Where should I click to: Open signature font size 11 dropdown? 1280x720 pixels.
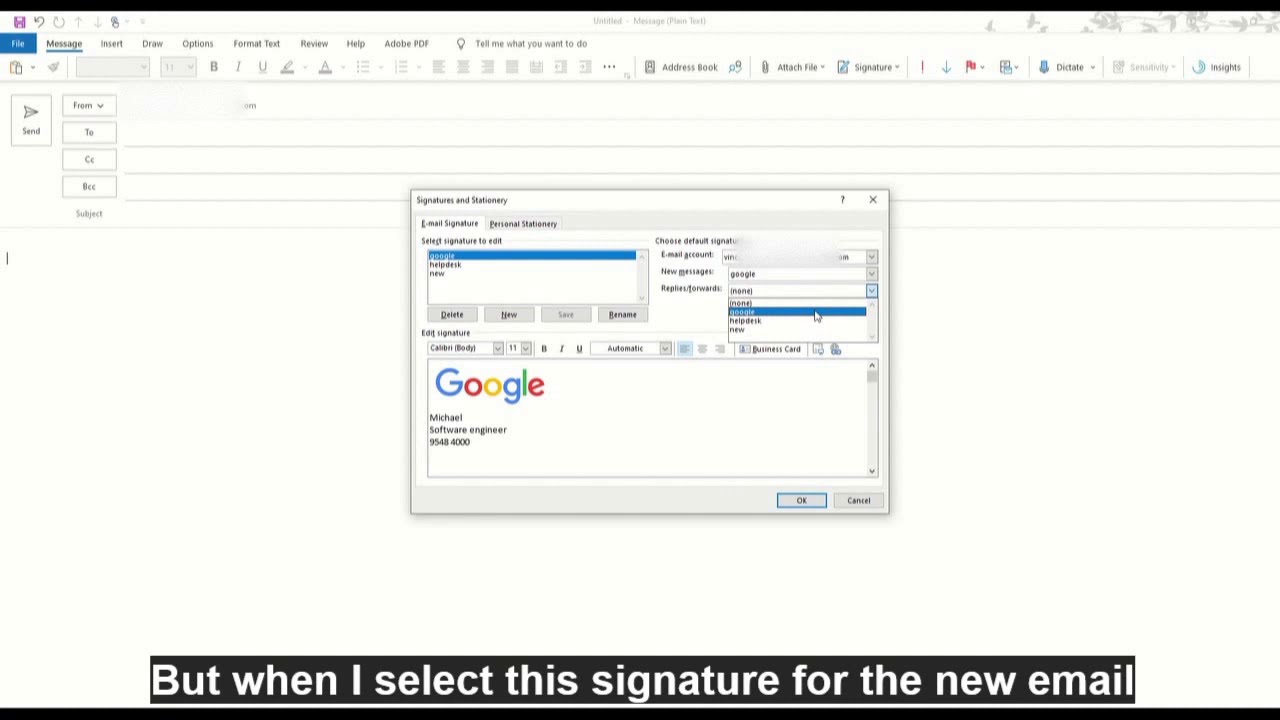[x=526, y=348]
